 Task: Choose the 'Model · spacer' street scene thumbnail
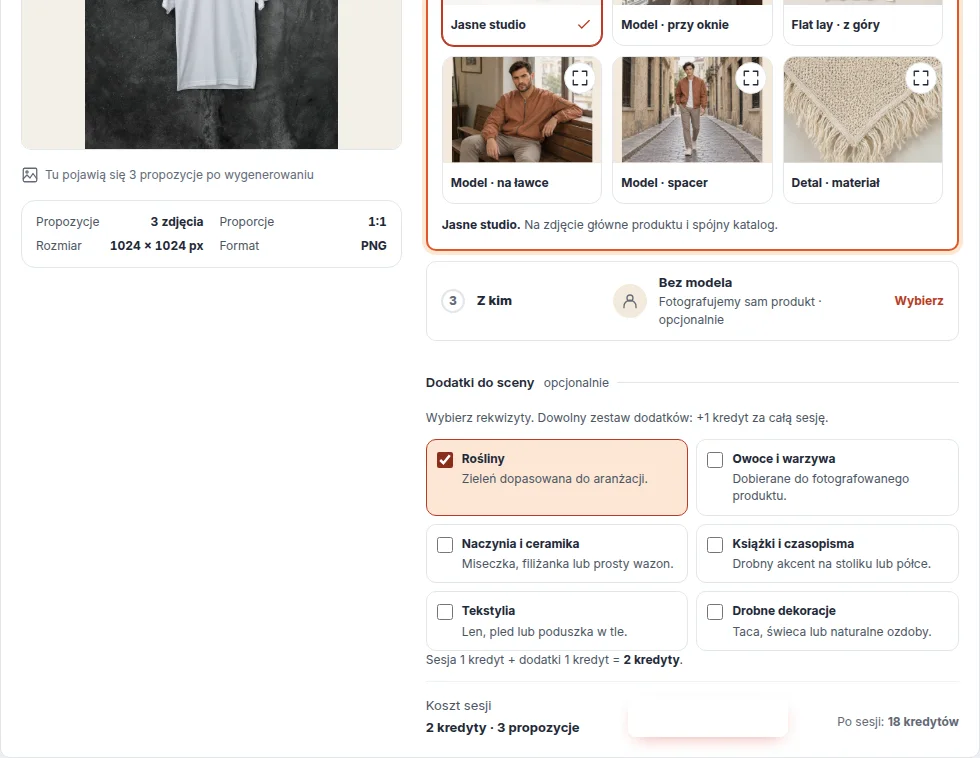tap(692, 110)
